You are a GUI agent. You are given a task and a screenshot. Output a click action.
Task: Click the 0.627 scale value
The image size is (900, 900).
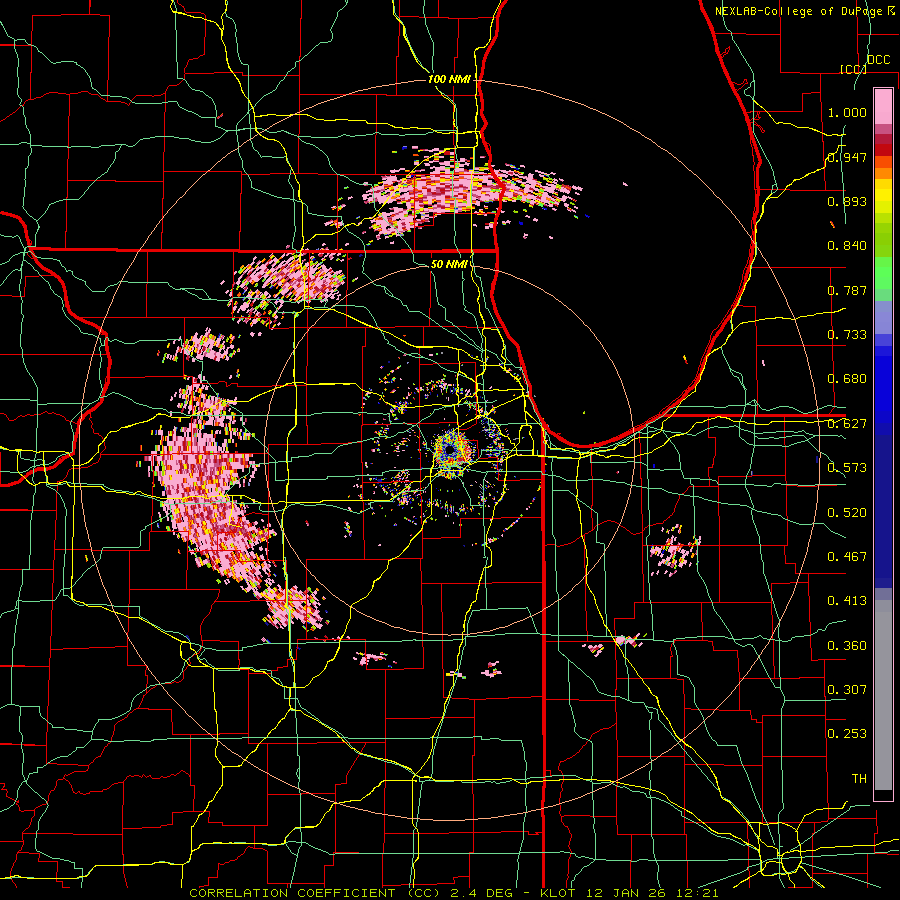click(x=847, y=424)
